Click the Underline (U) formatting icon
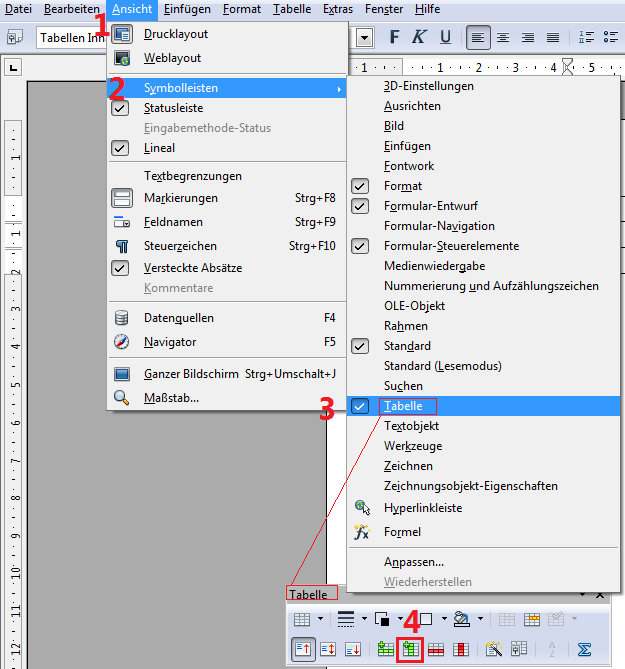Viewport: 625px width, 669px height. (x=444, y=37)
